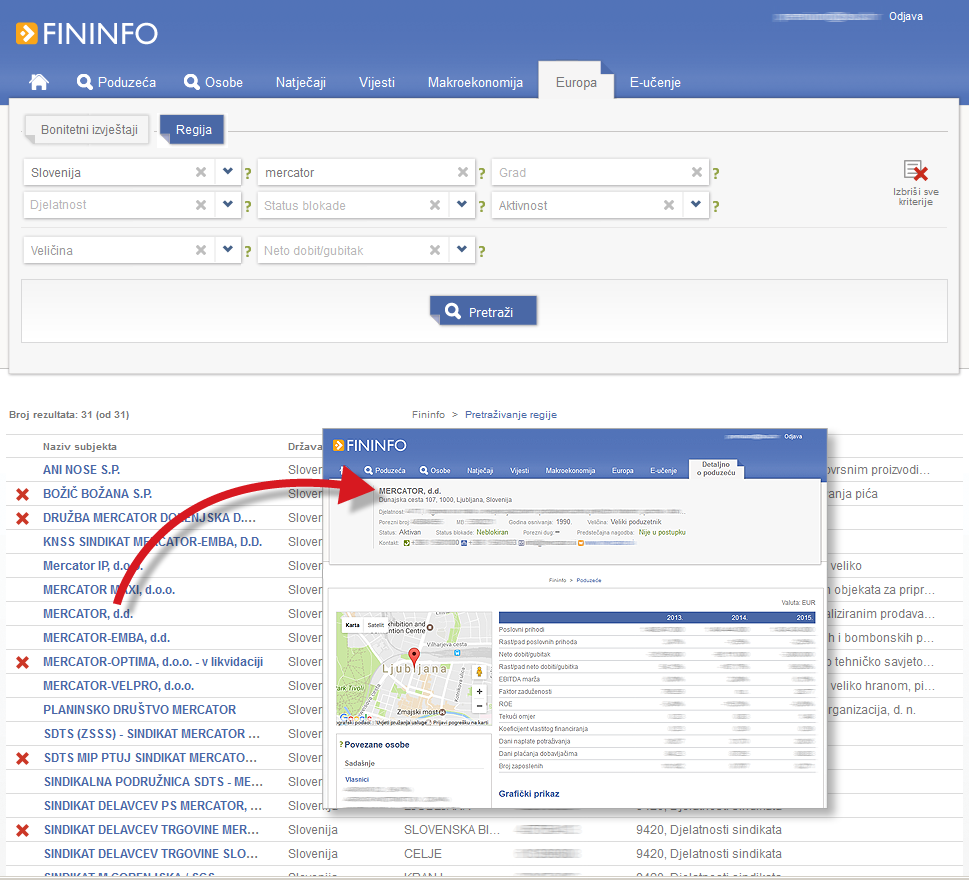The height and width of the screenshot is (880, 969).
Task: Open the MERCATOR-EMBA, d.d. company link
Action: click(106, 638)
